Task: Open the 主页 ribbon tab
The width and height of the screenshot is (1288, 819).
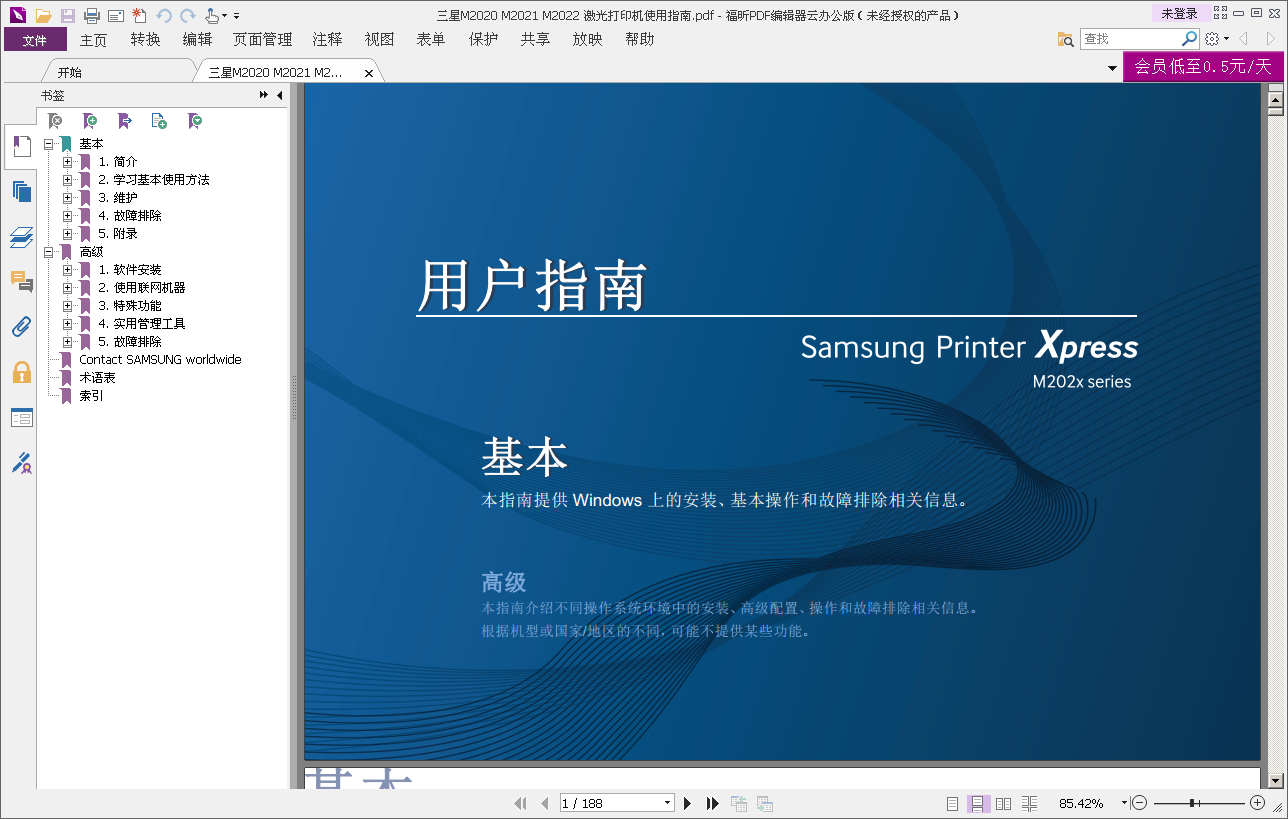Action: 94,40
